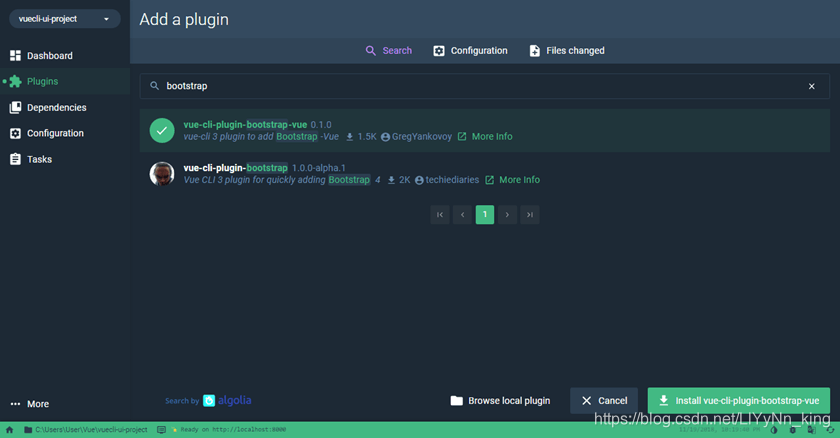
Task: Click the Files changed document icon
Action: pos(535,51)
